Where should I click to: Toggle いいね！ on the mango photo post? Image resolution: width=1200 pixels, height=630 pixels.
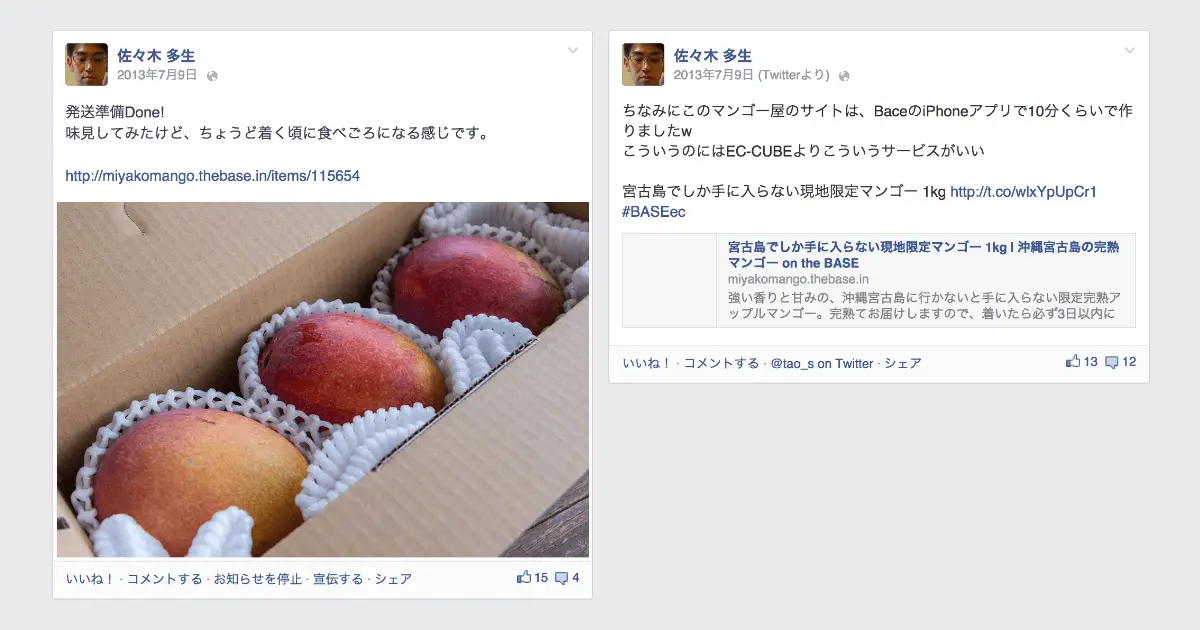90,579
